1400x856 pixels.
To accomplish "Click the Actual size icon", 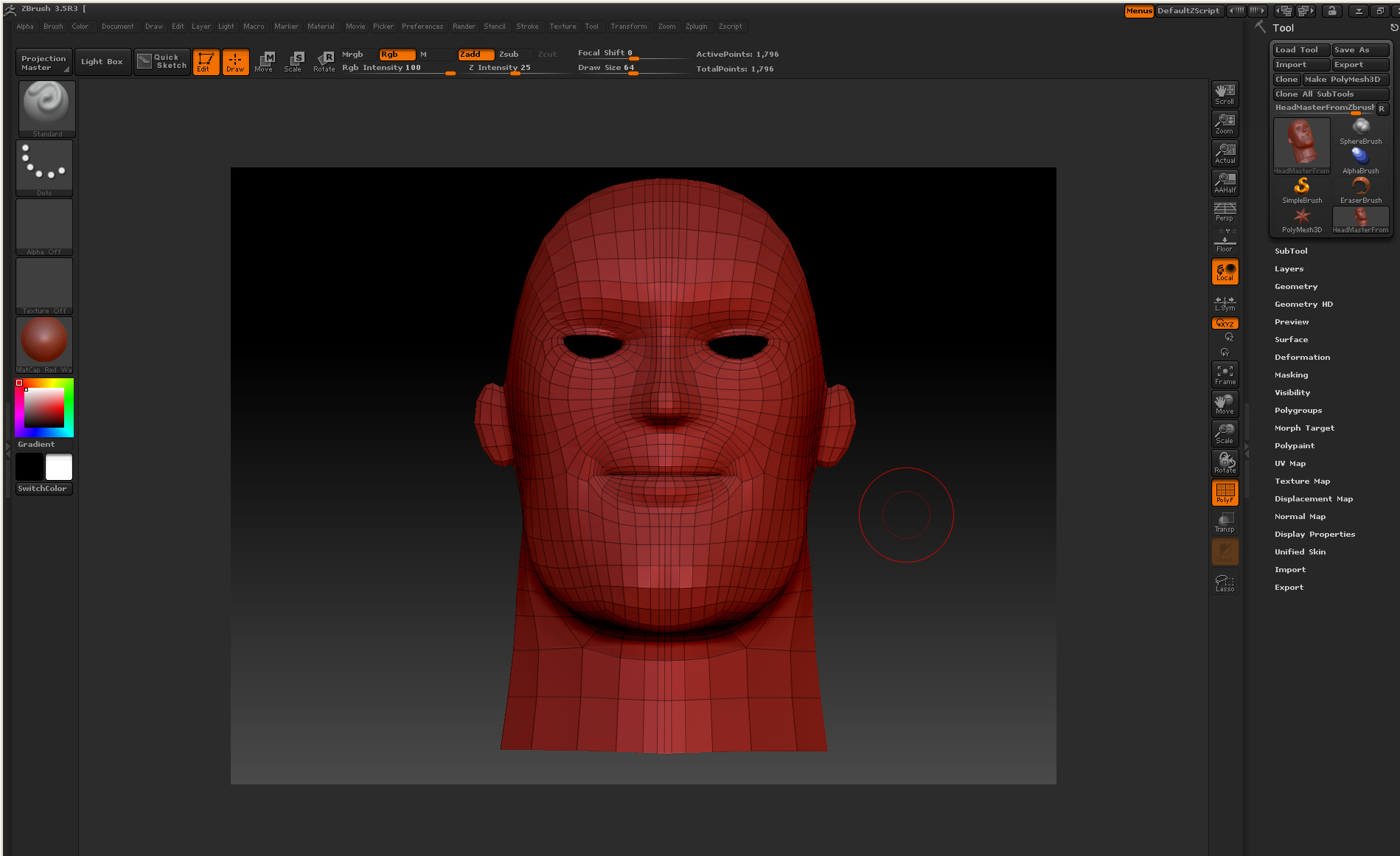I will 1225,153.
